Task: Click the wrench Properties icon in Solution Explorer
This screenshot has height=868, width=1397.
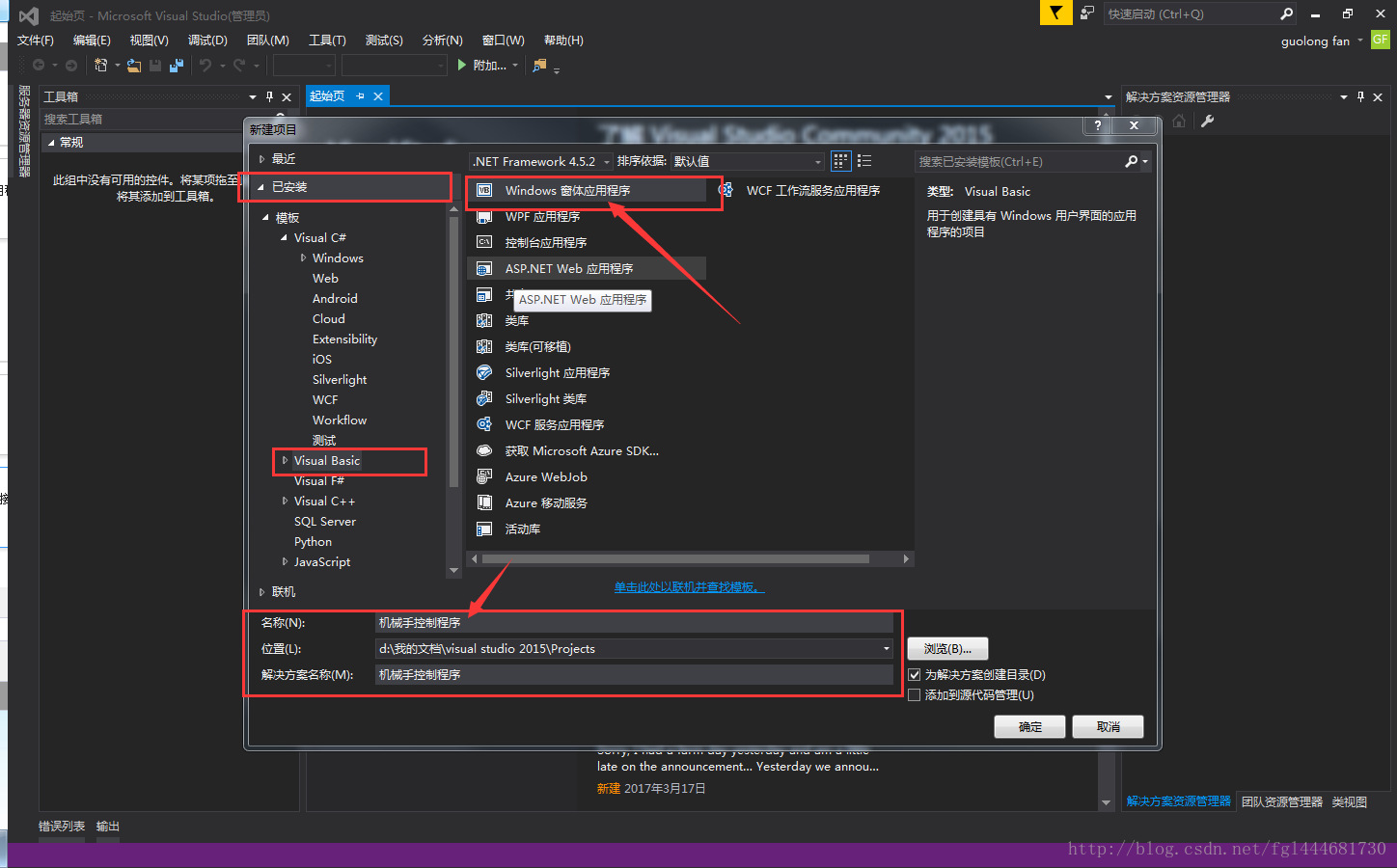Action: (x=1207, y=121)
